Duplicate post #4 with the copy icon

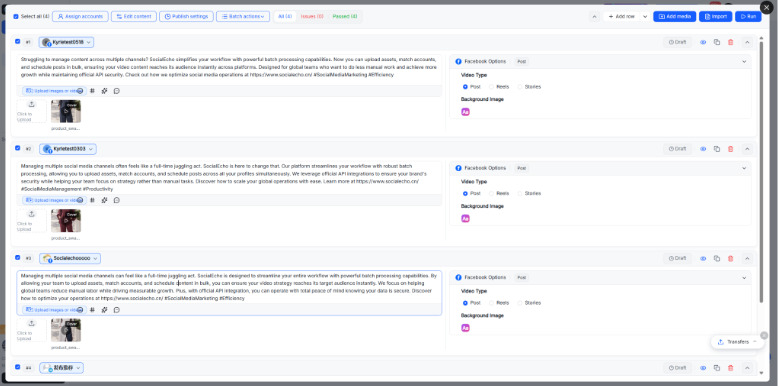[x=716, y=368]
